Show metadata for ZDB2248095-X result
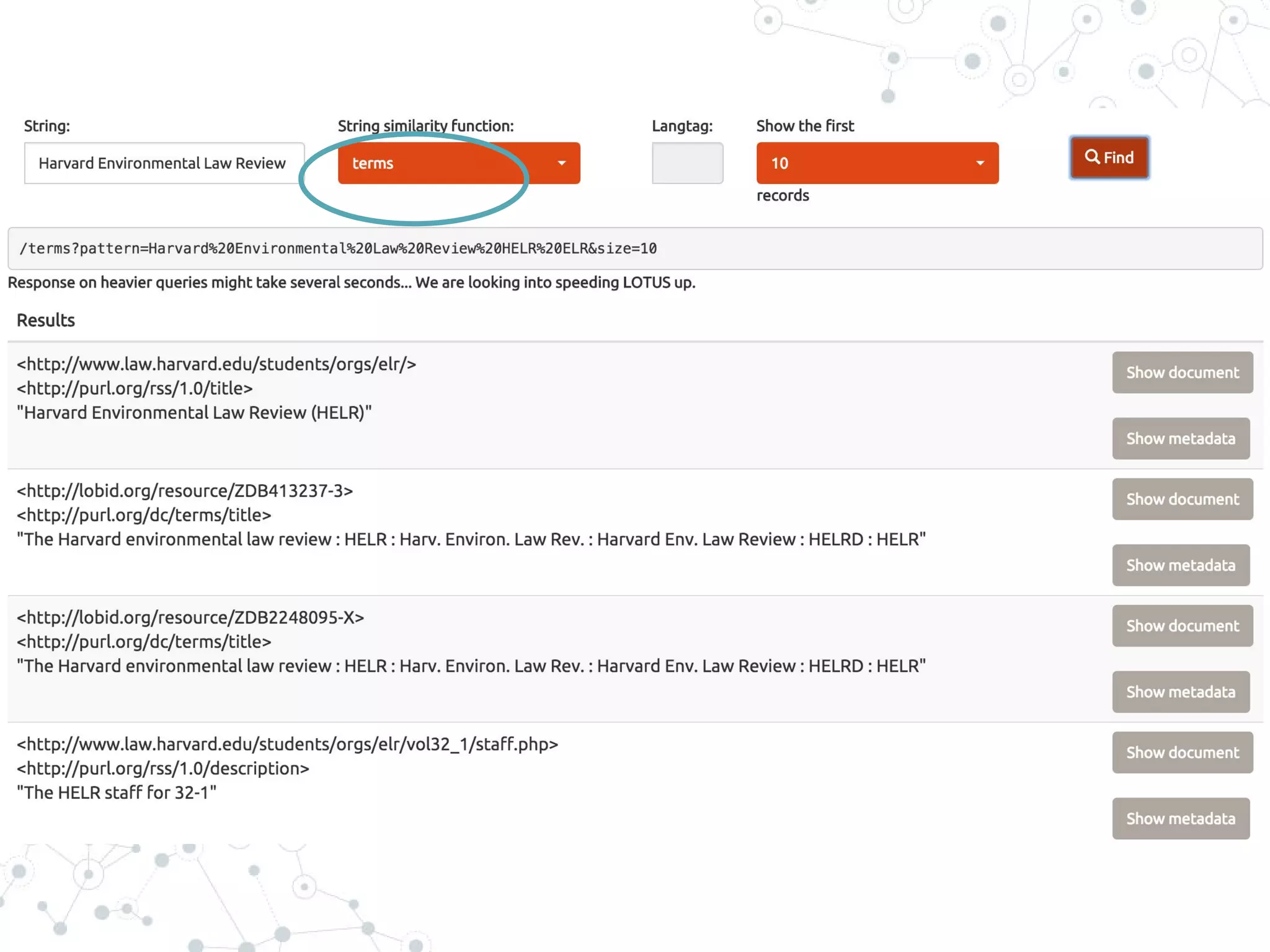 click(x=1180, y=692)
